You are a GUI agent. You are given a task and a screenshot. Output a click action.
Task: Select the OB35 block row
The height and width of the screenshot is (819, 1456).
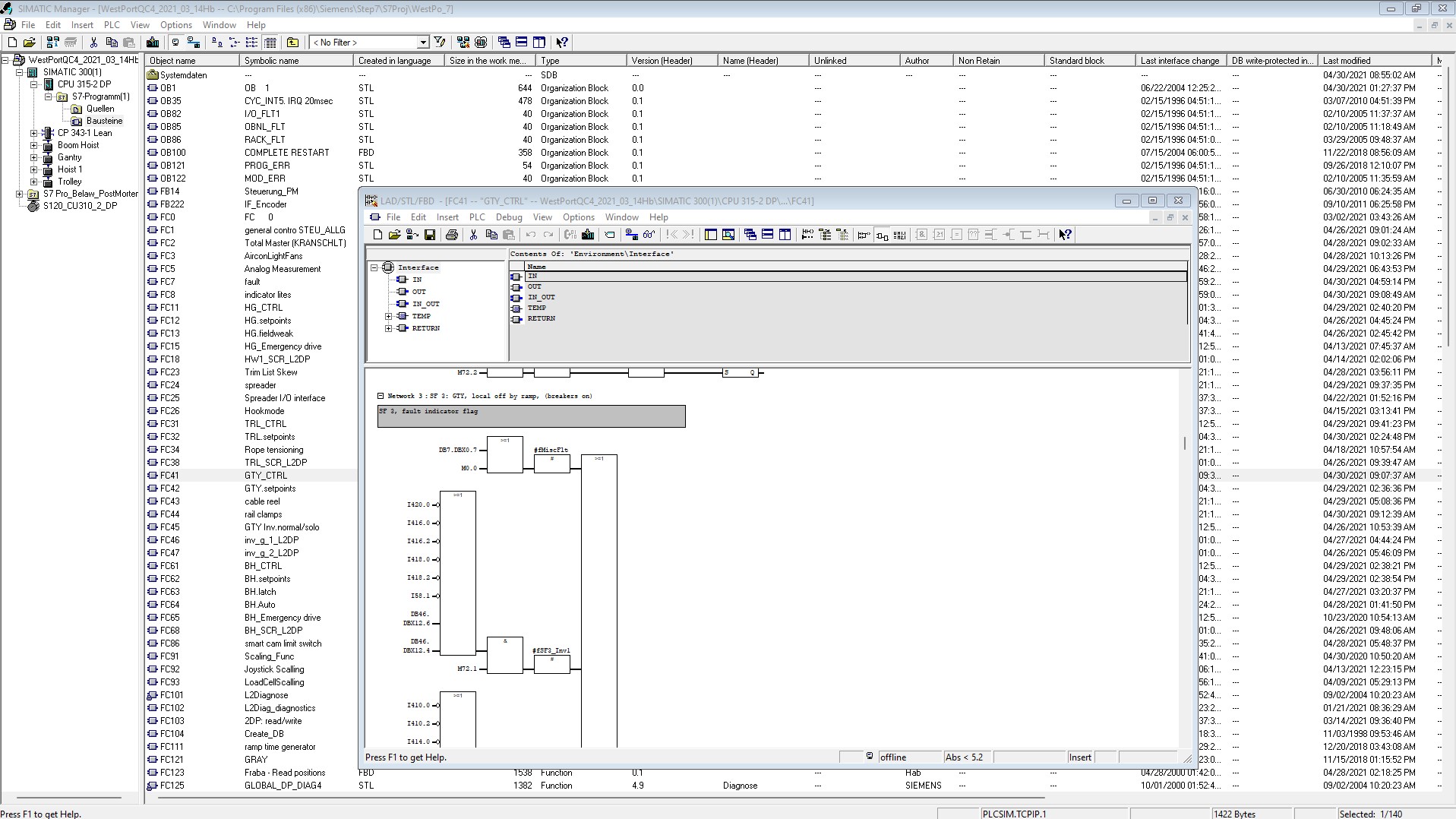793,101
